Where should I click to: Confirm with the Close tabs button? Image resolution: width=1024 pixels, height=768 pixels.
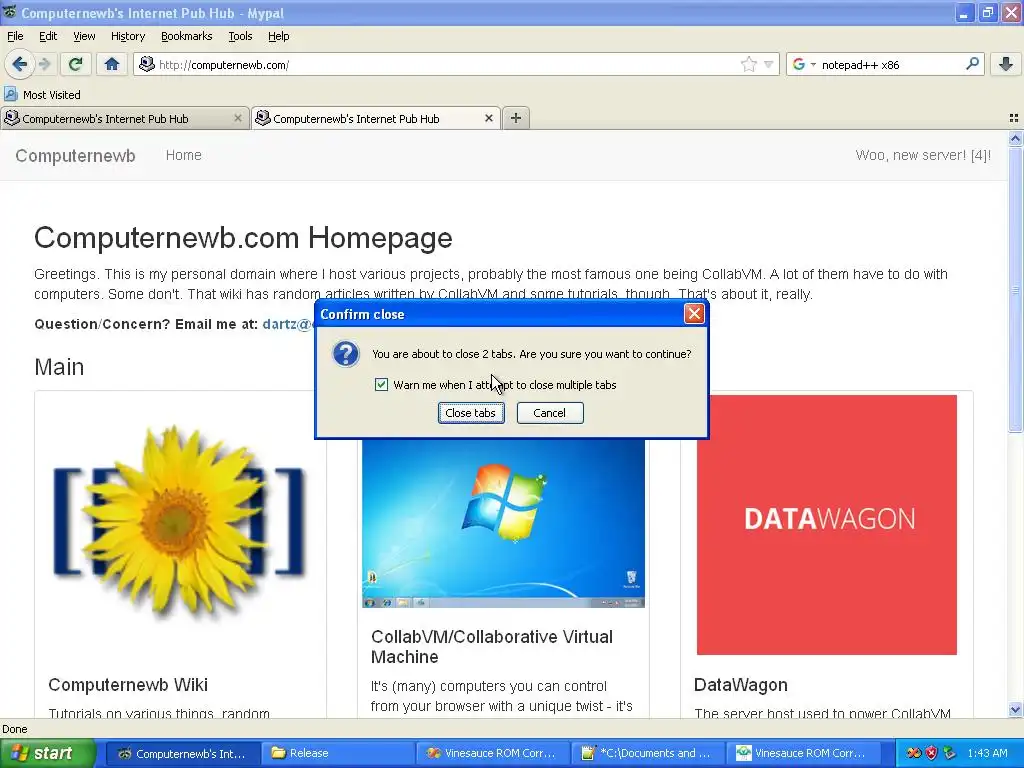[x=471, y=413]
